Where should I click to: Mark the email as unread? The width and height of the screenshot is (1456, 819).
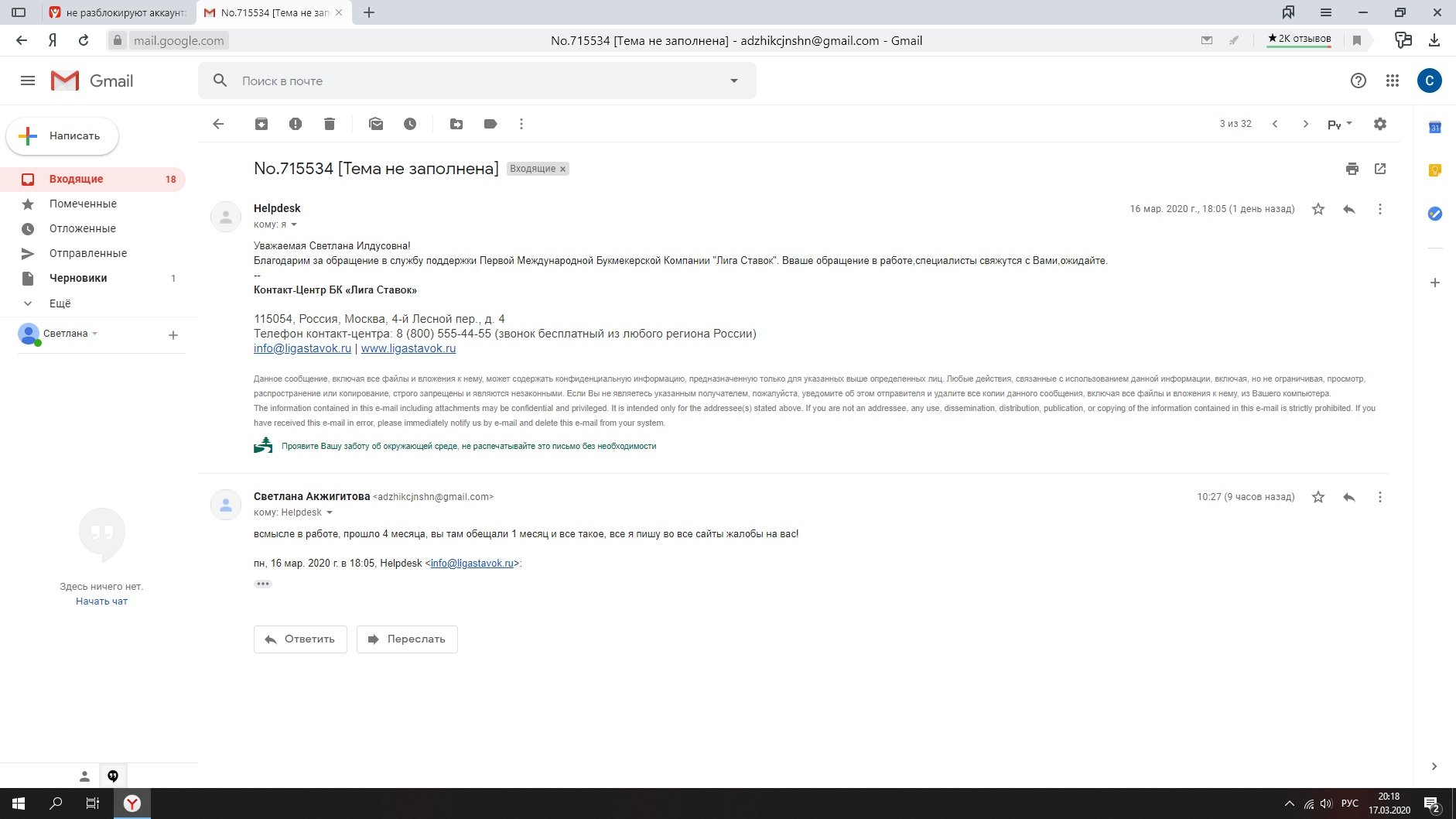[376, 124]
